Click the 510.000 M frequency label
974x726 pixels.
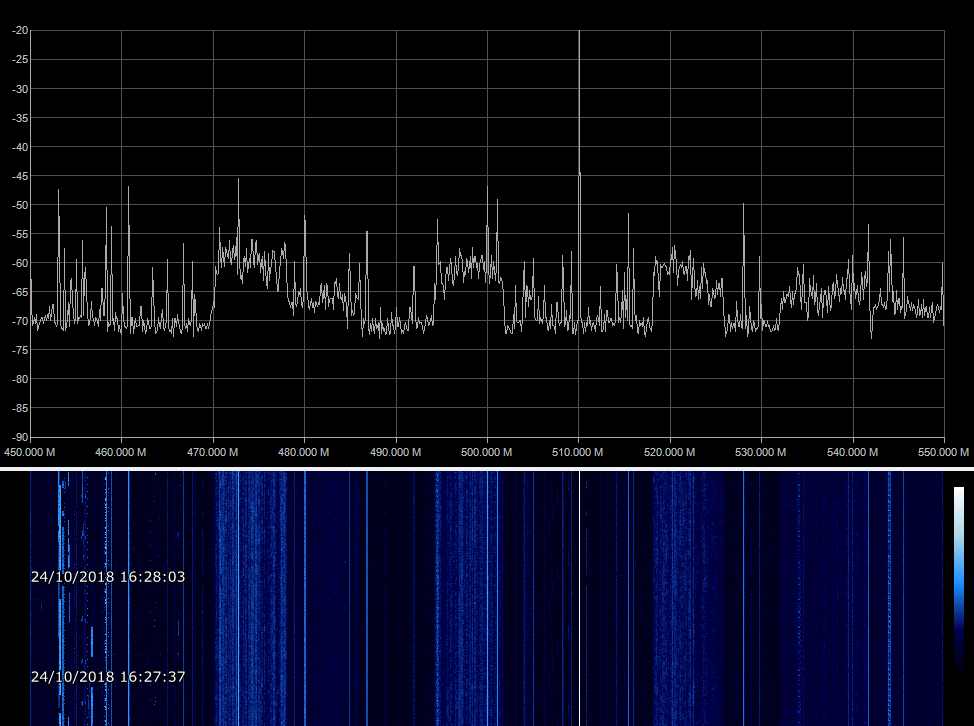578,452
